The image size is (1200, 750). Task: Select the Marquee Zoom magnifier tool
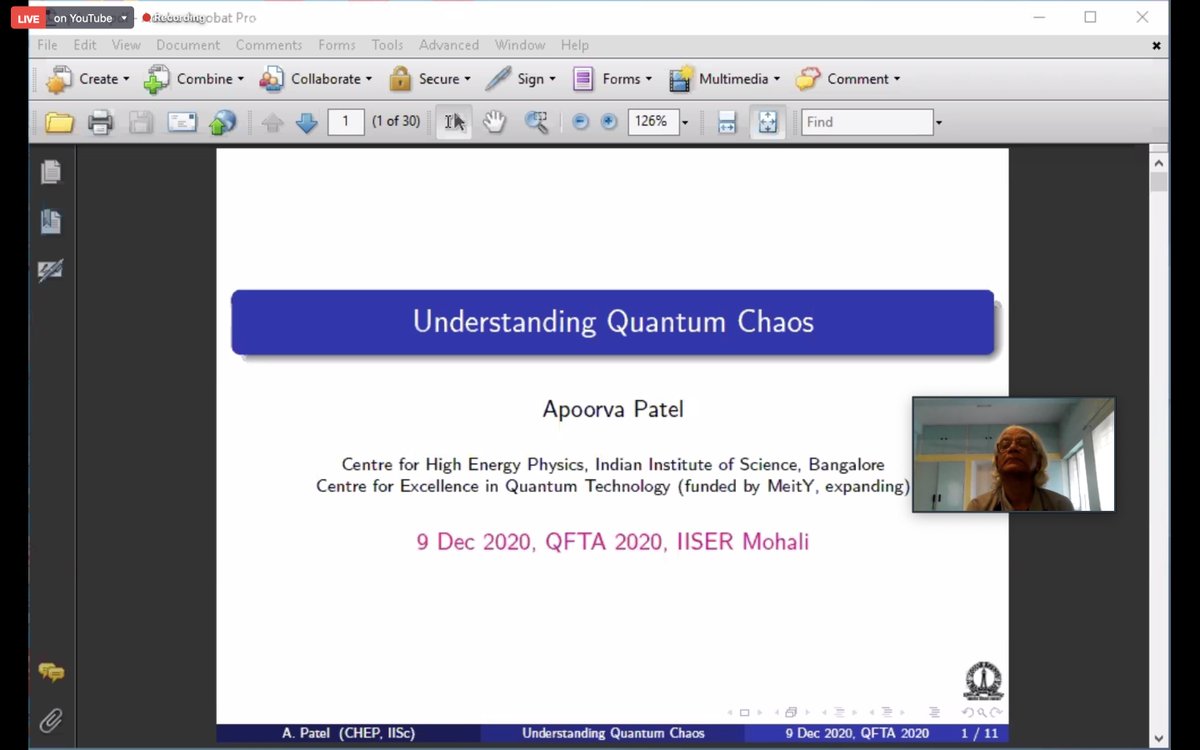537,122
